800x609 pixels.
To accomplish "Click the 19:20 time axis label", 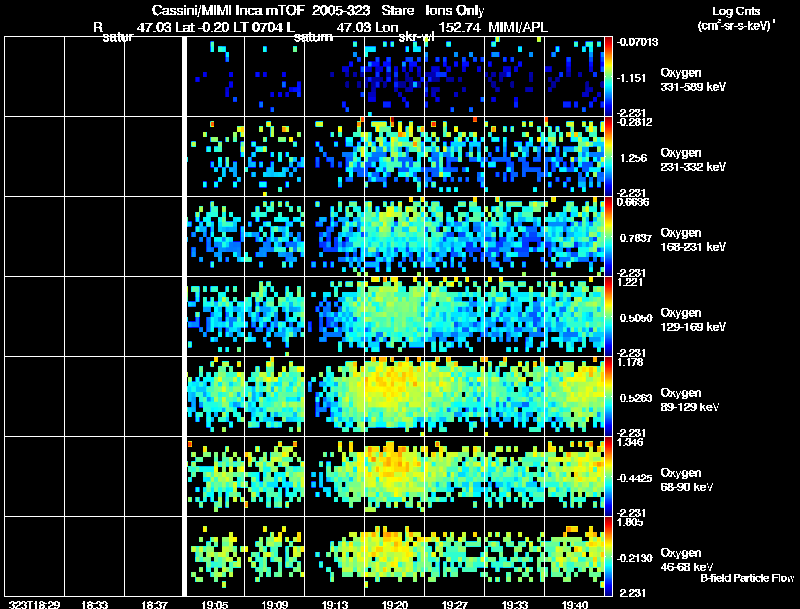I will tap(394, 604).
